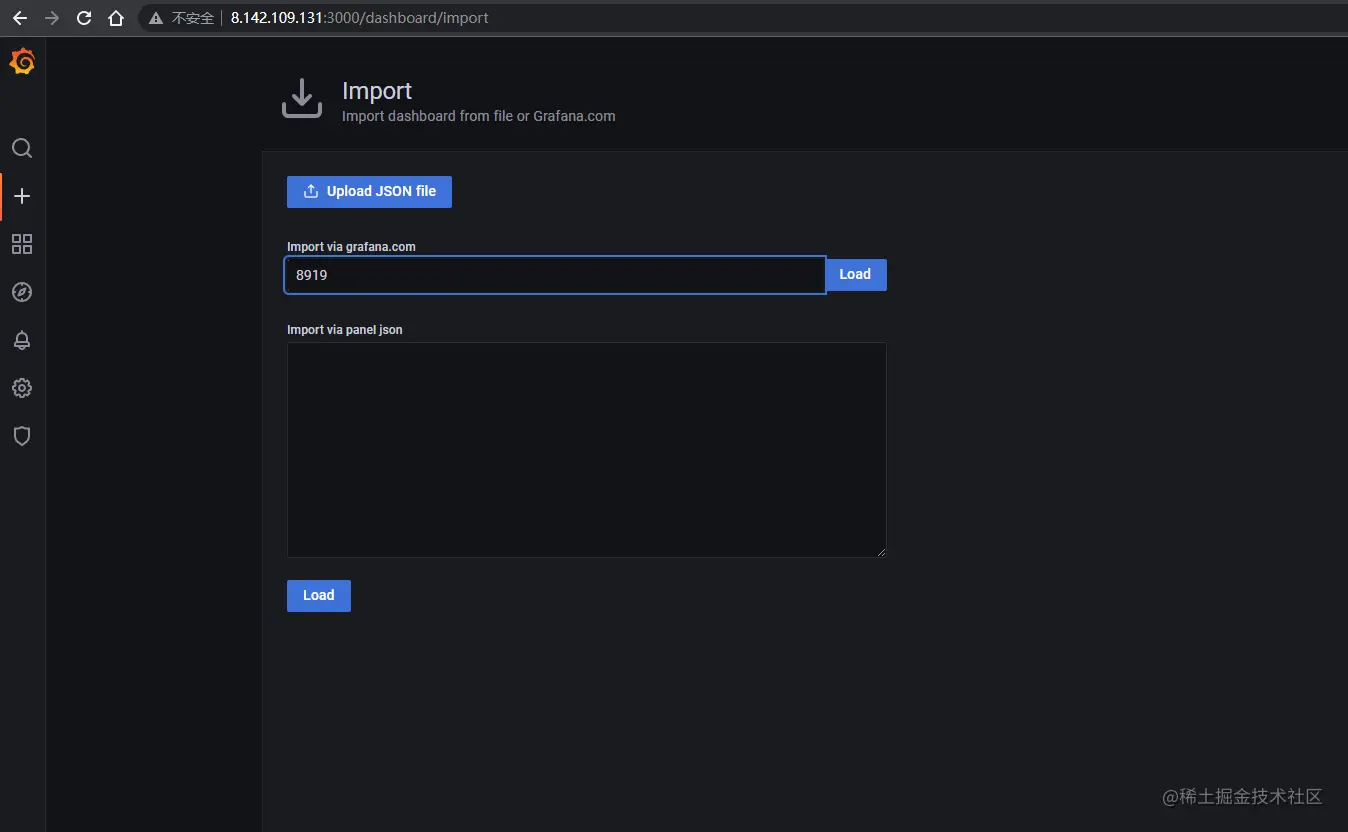Open the Dashboards panel icon

pos(22,244)
